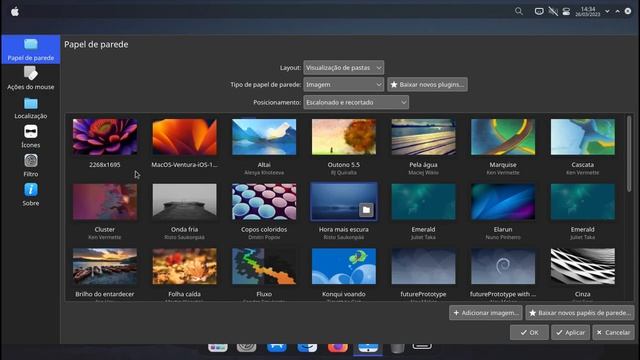Click Baixar novos plugins button
This screenshot has height=360, width=640.
click(x=427, y=84)
